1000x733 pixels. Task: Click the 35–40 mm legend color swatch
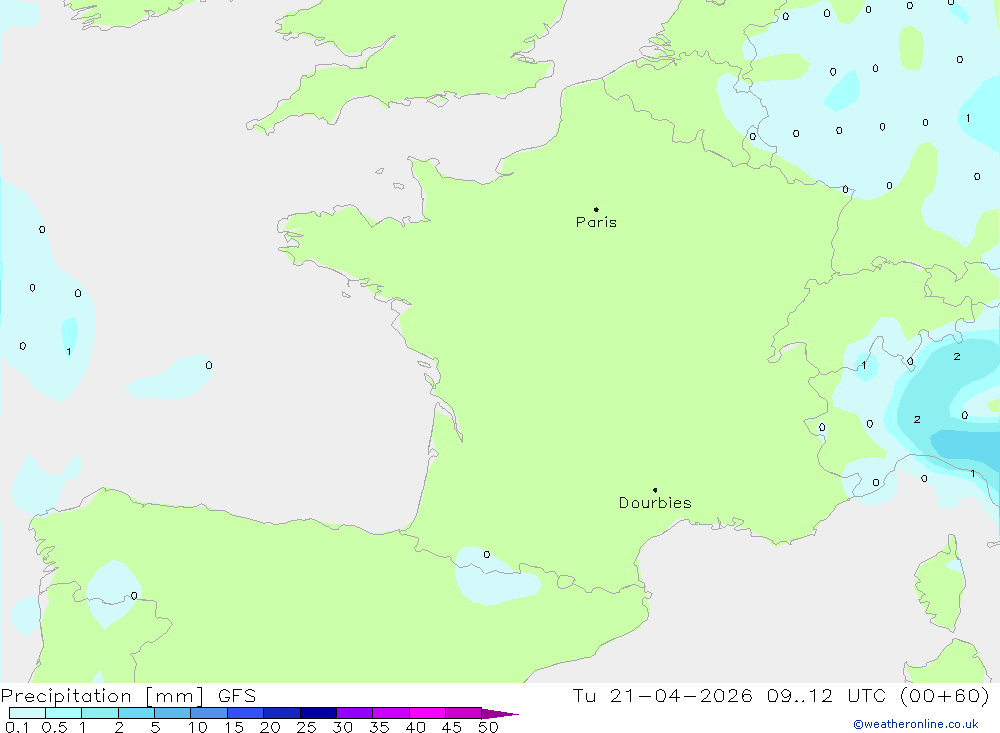pos(391,713)
